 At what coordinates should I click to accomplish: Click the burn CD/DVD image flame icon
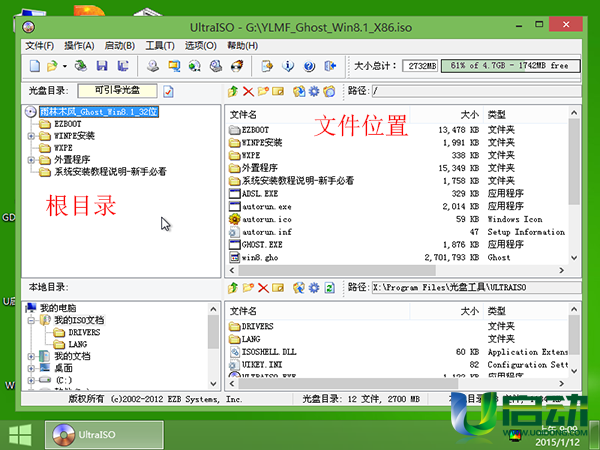(x=237, y=66)
